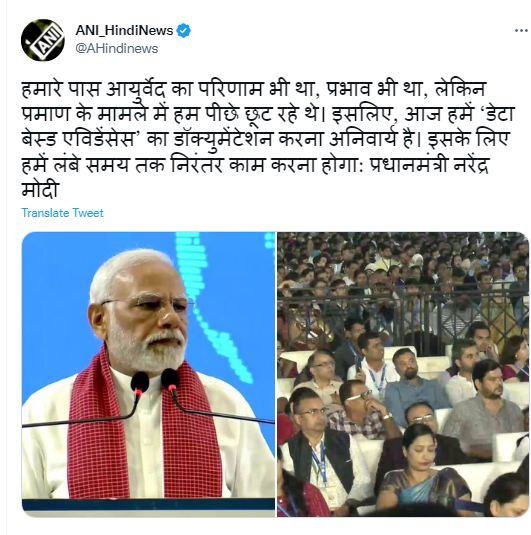Open the right photo of the audience
Viewport: 531px width, 535px height.
click(403, 374)
